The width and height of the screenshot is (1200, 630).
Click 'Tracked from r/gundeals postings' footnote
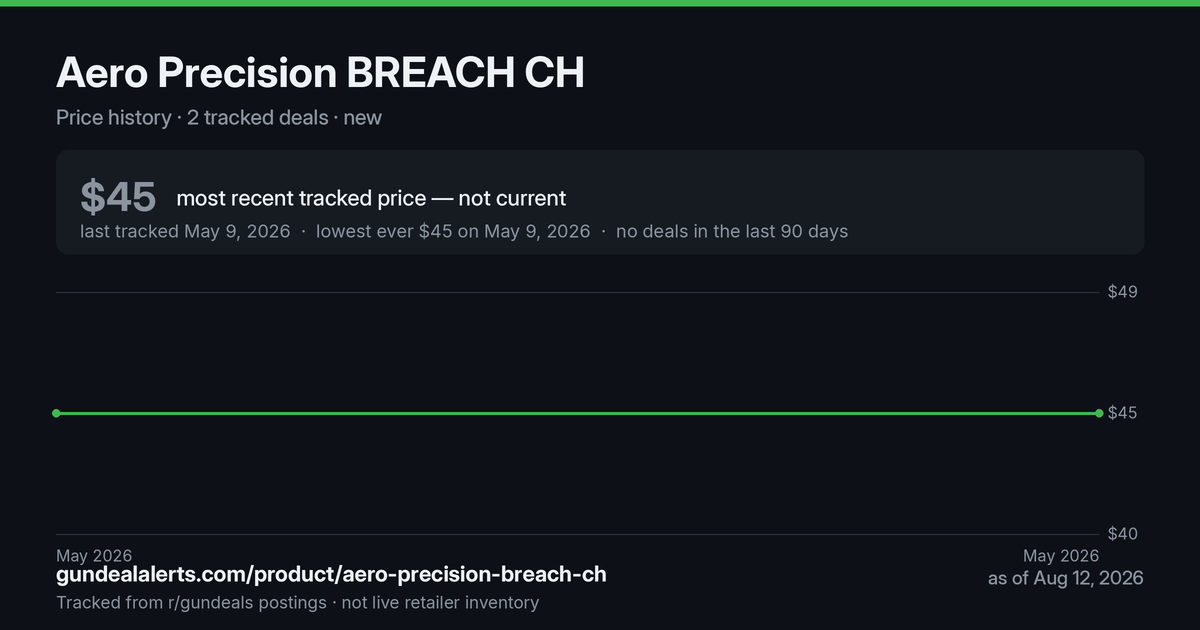tap(191, 603)
